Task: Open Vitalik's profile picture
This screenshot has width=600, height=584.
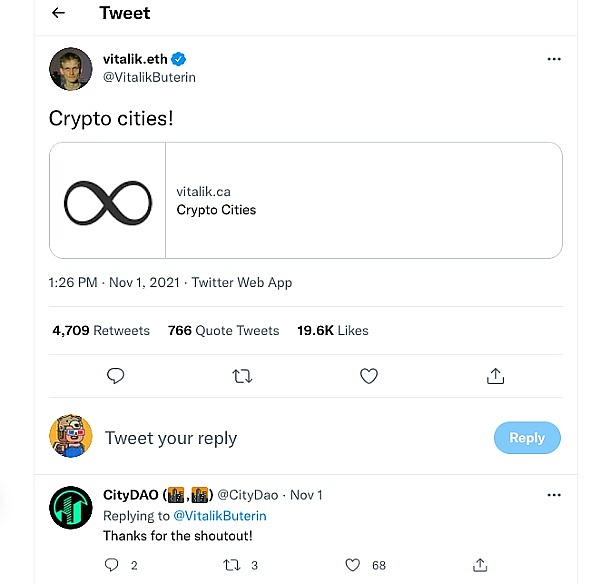Action: [71, 68]
